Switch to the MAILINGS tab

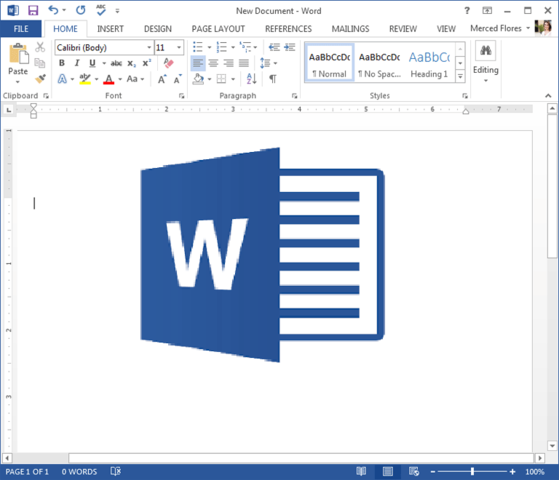point(350,29)
